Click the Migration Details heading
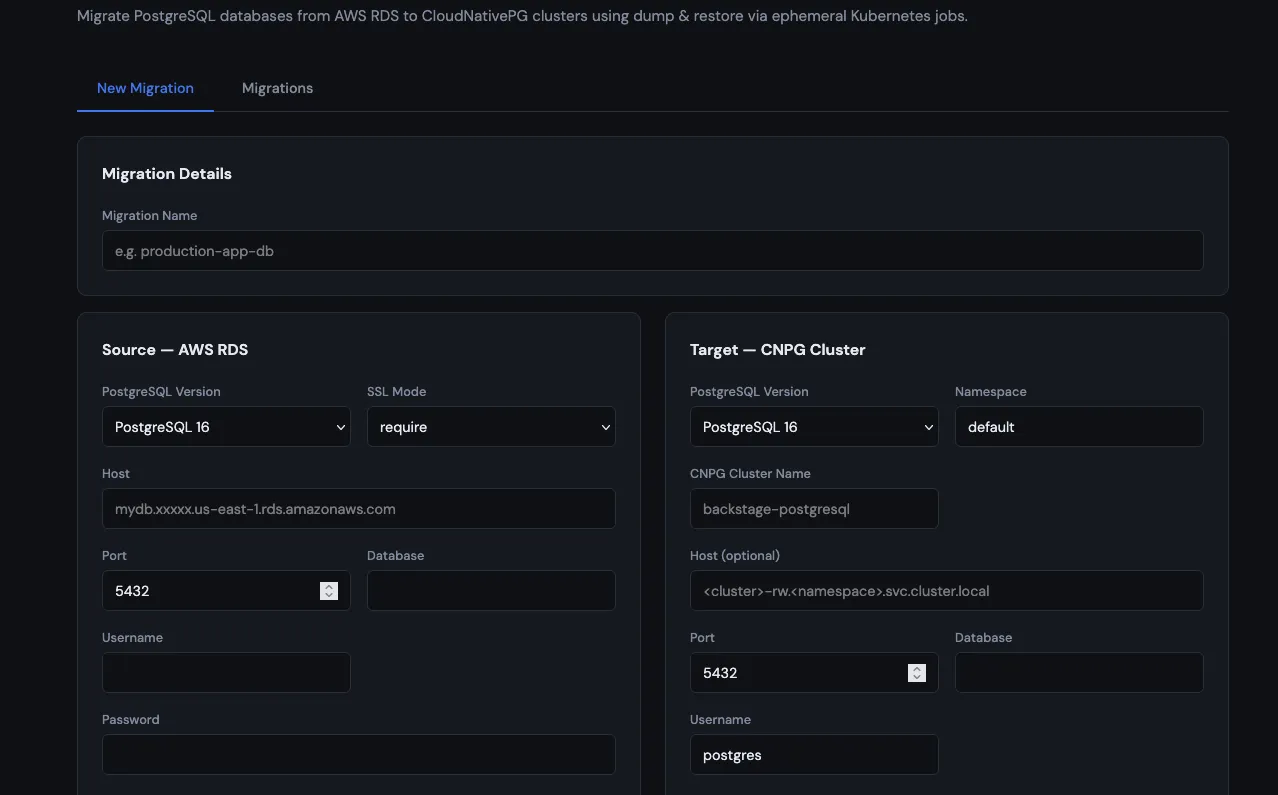1278x795 pixels. click(167, 174)
